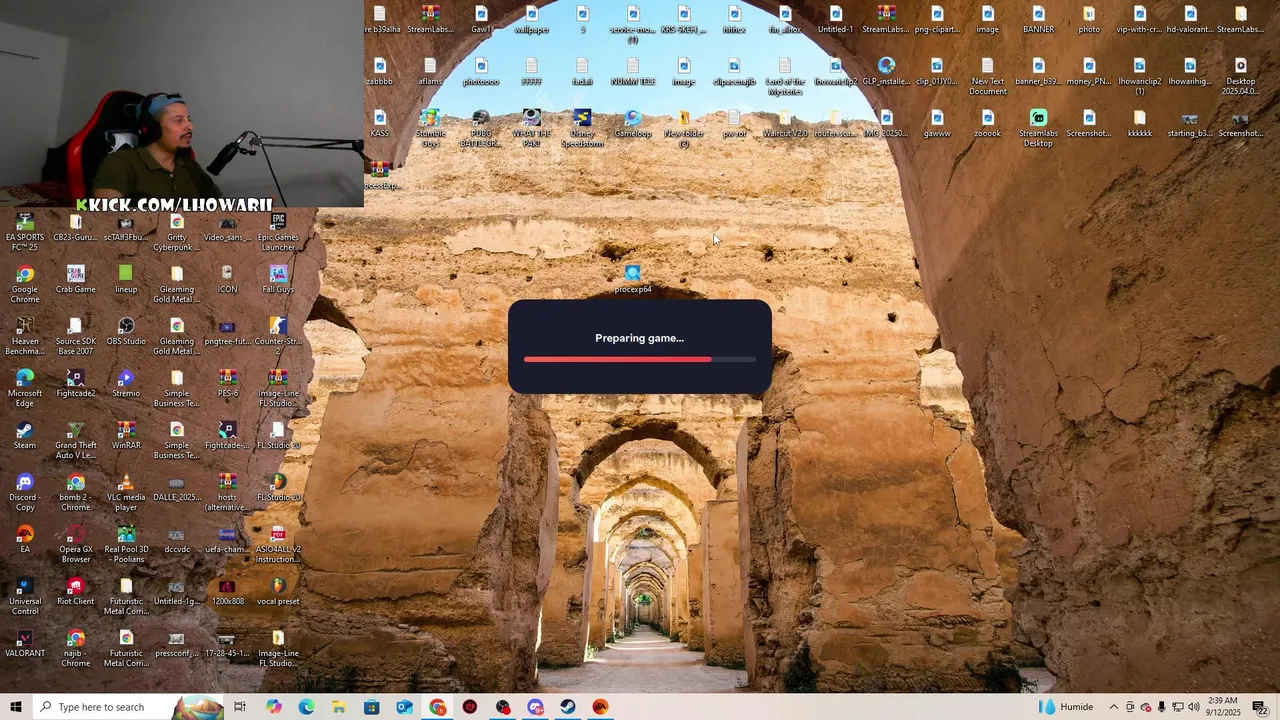Open the Streamlabs Desktop shortcut
The width and height of the screenshot is (1280, 720).
point(1038,128)
